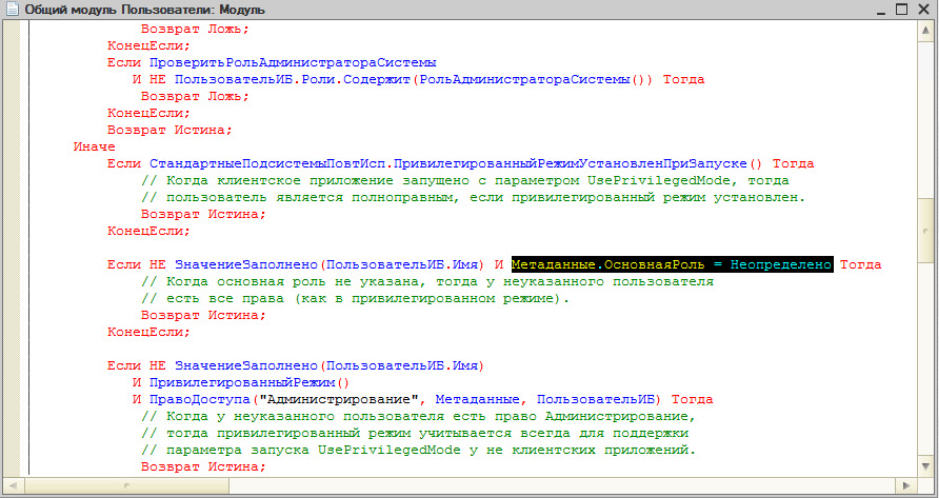Close the Пользователи module window

(x=925, y=9)
